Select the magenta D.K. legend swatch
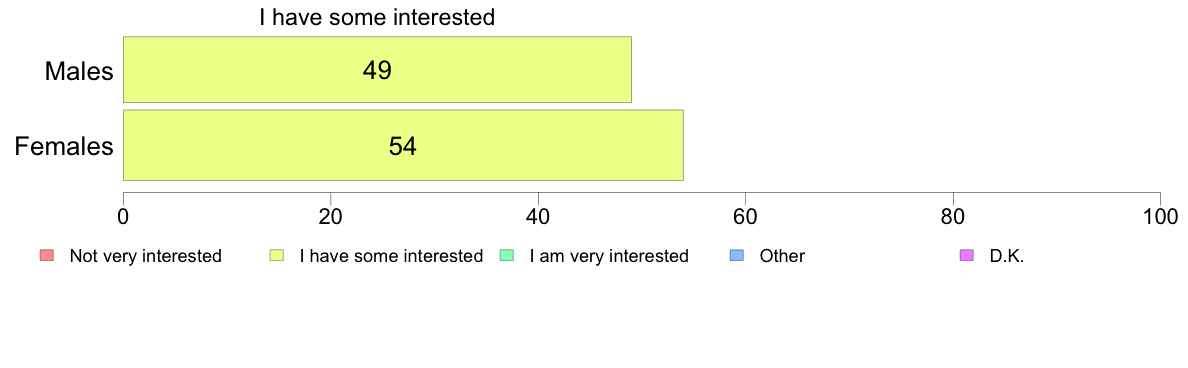 coord(967,256)
